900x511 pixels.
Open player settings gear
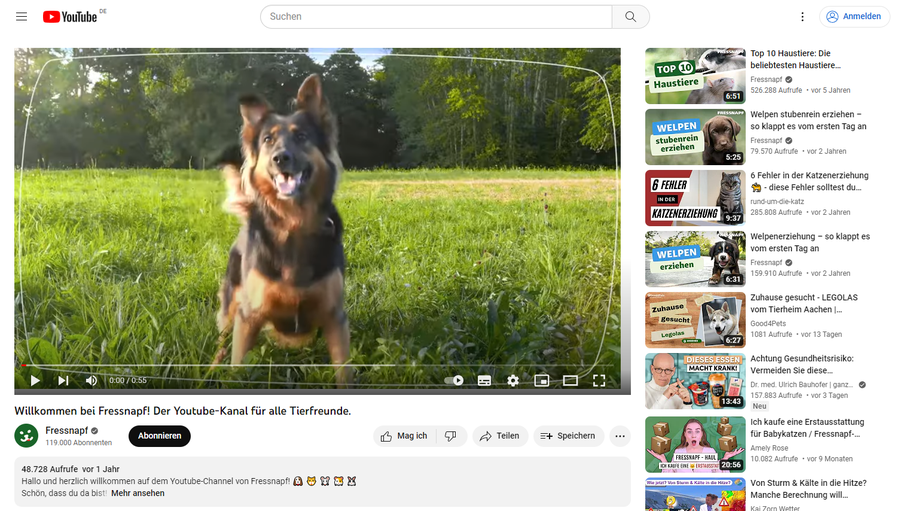(x=513, y=381)
